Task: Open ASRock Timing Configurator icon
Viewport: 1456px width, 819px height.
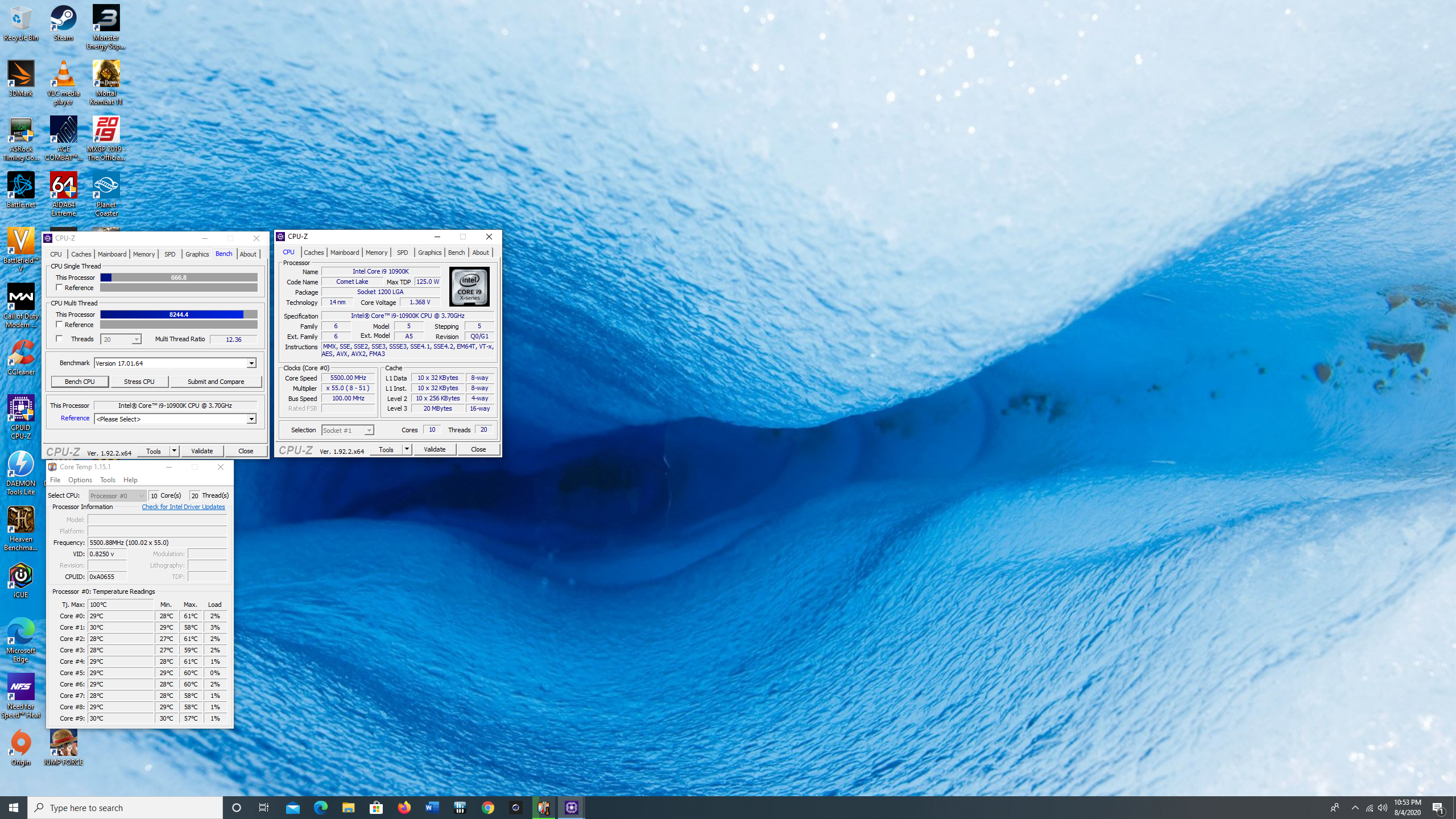Action: (21, 139)
